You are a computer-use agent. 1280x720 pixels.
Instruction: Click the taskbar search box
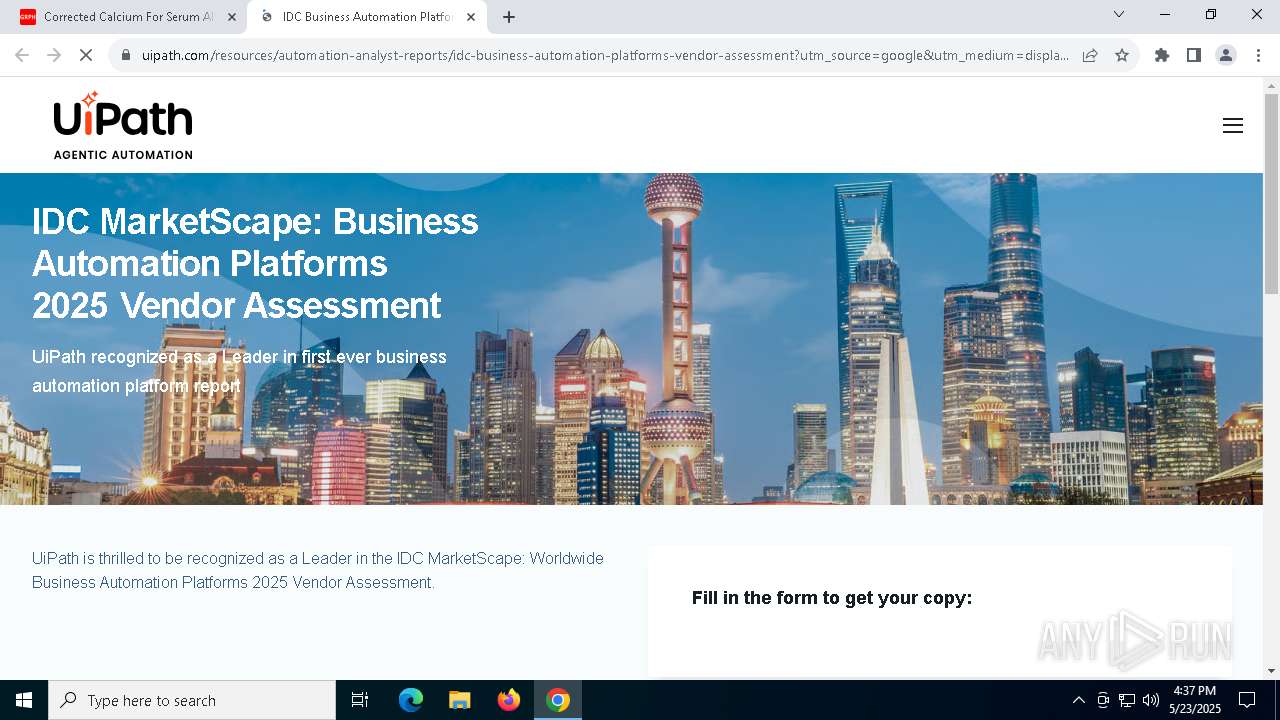(x=192, y=700)
